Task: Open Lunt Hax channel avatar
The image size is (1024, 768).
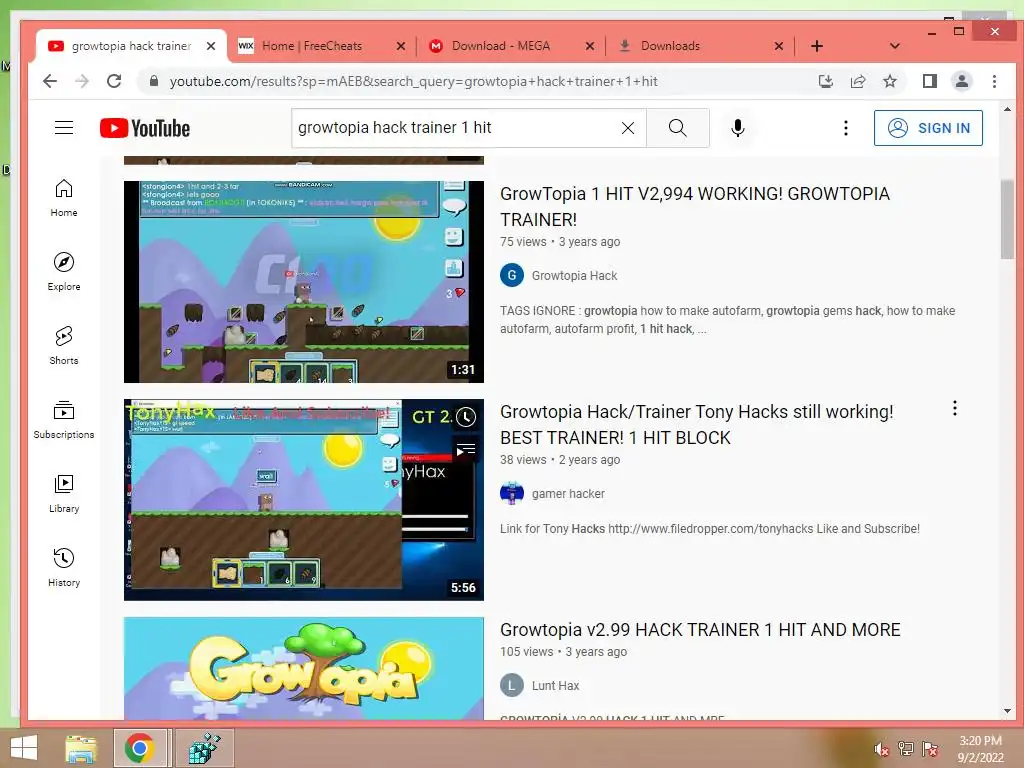Action: (x=512, y=686)
